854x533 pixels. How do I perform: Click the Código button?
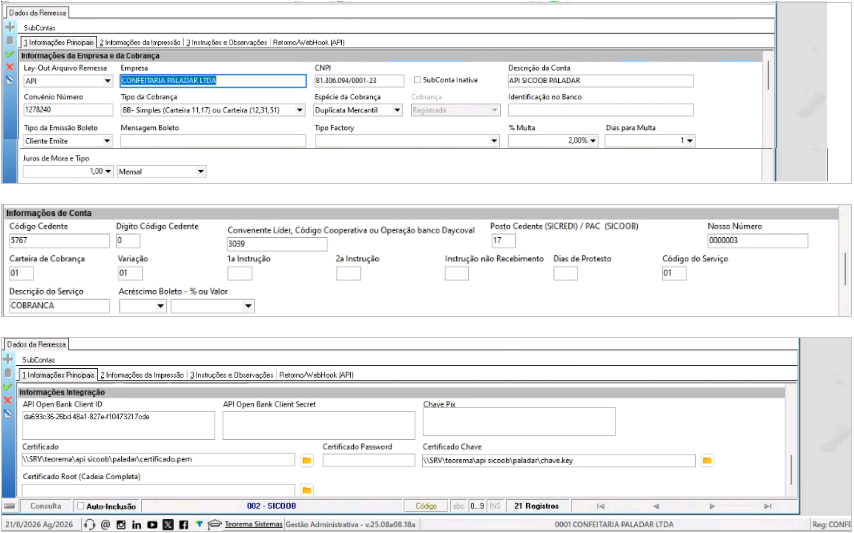point(426,506)
